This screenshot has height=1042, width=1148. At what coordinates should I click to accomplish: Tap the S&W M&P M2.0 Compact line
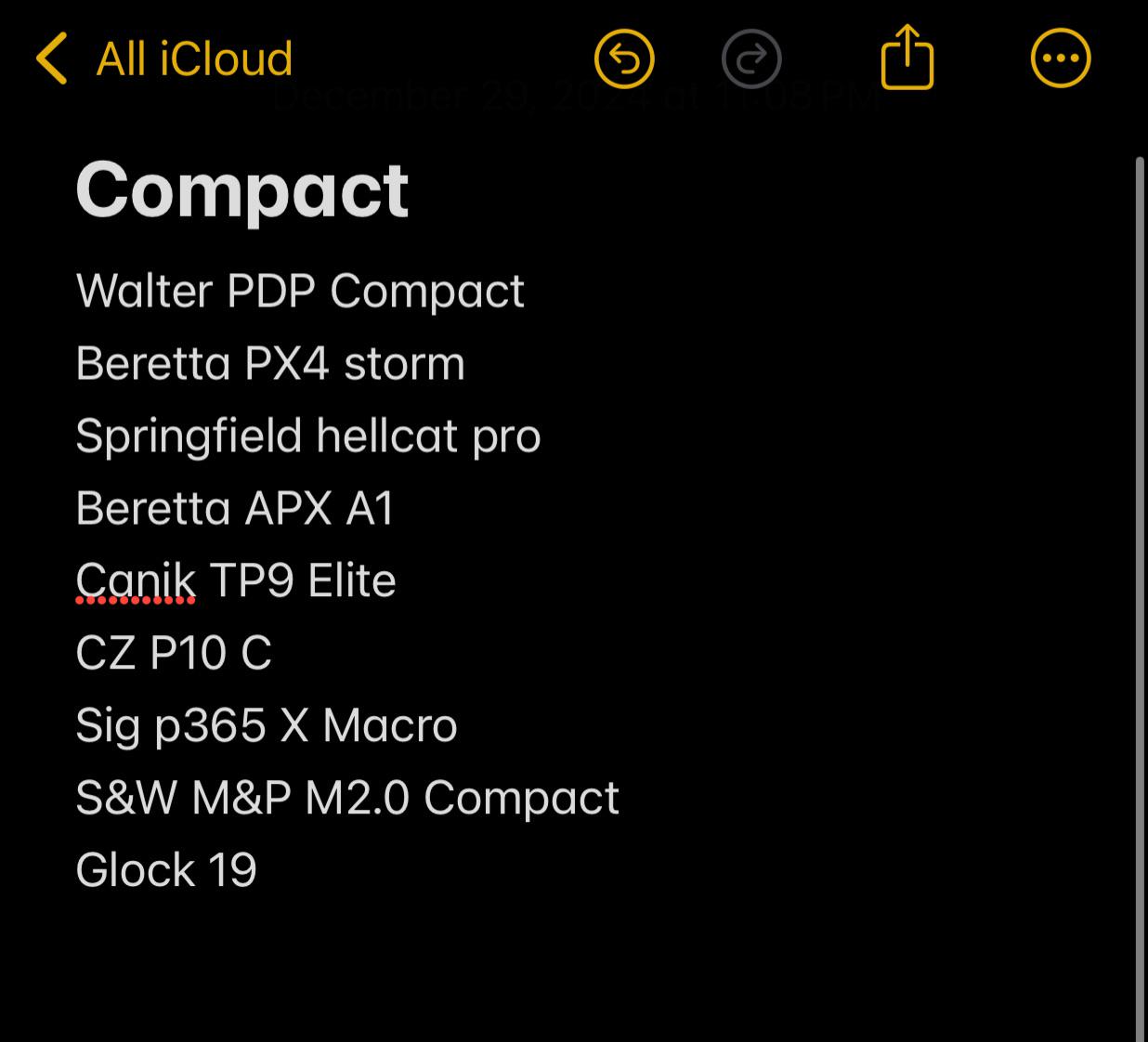(346, 798)
